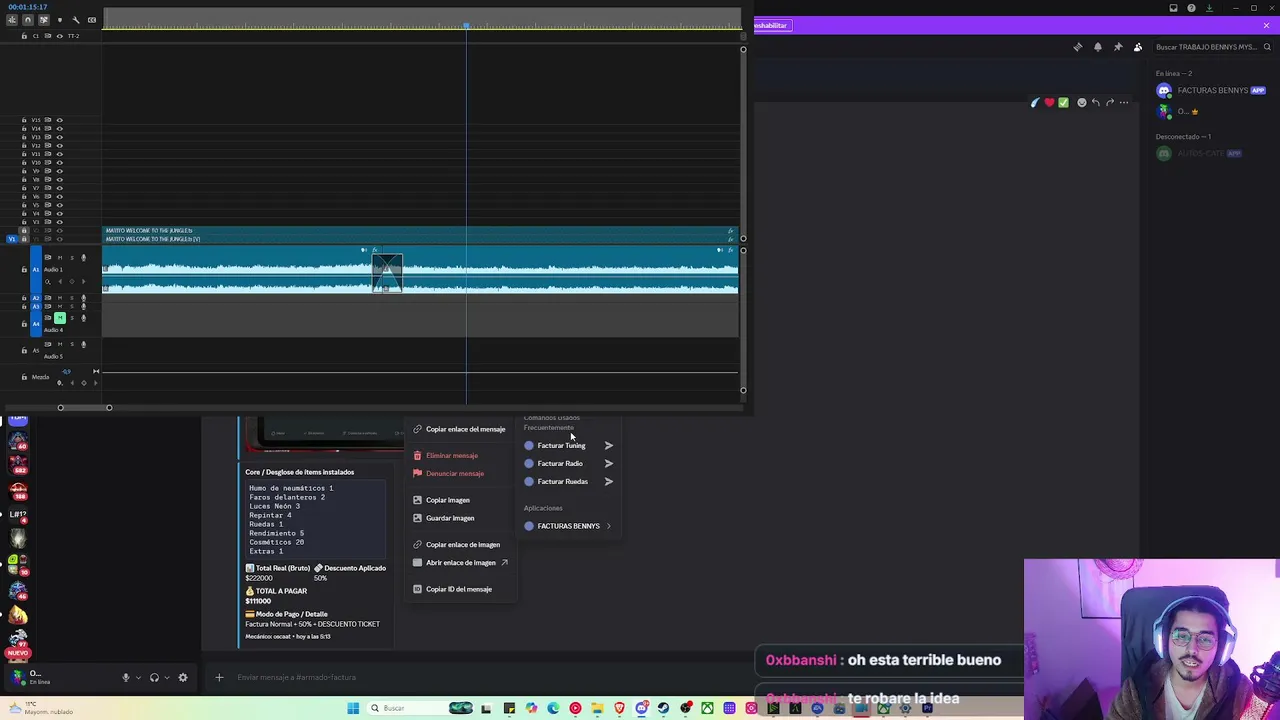Open the Discord inbox icon
This screenshot has height=720, width=1280.
click(x=1173, y=8)
